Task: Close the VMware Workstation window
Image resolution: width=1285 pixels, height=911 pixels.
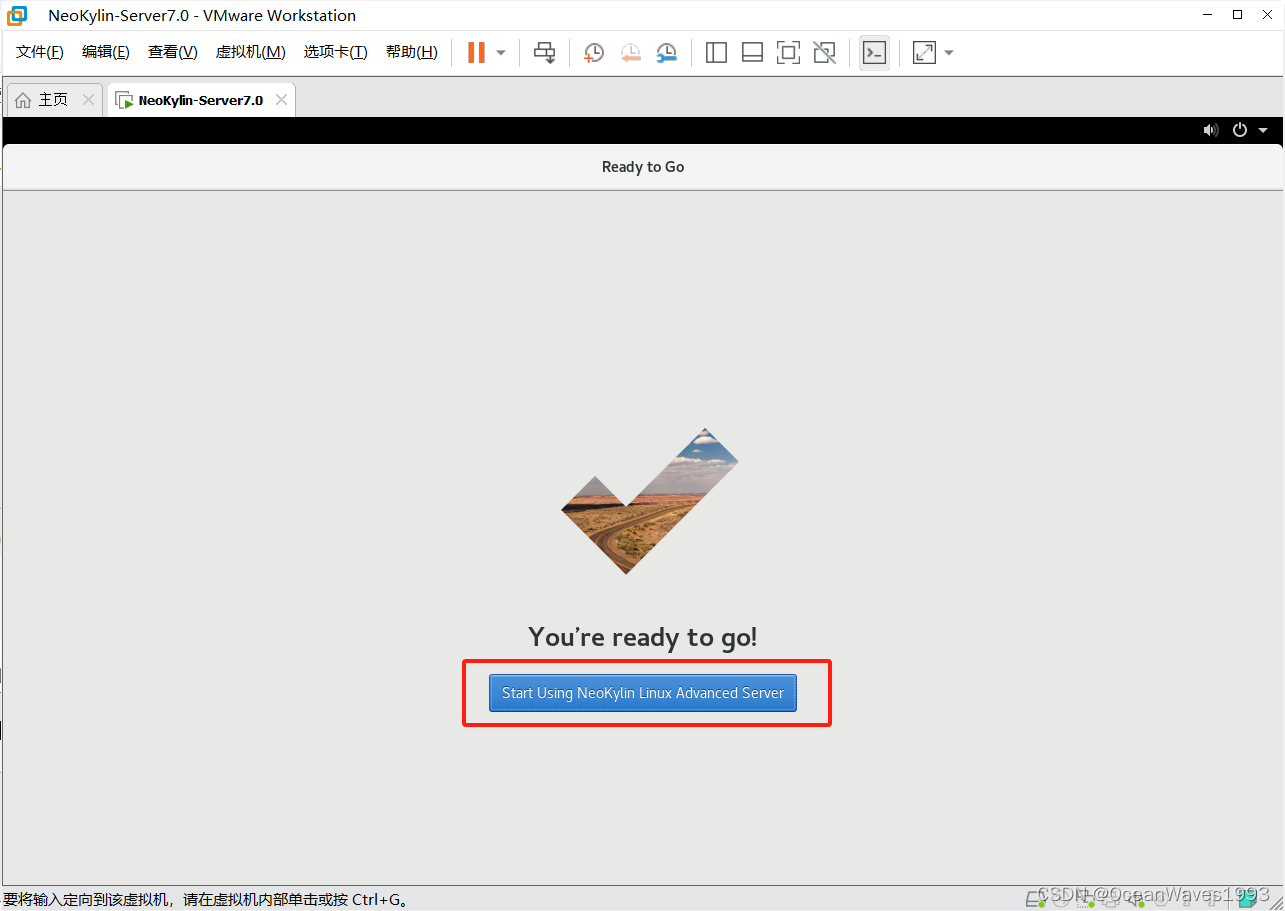Action: tap(1266, 15)
